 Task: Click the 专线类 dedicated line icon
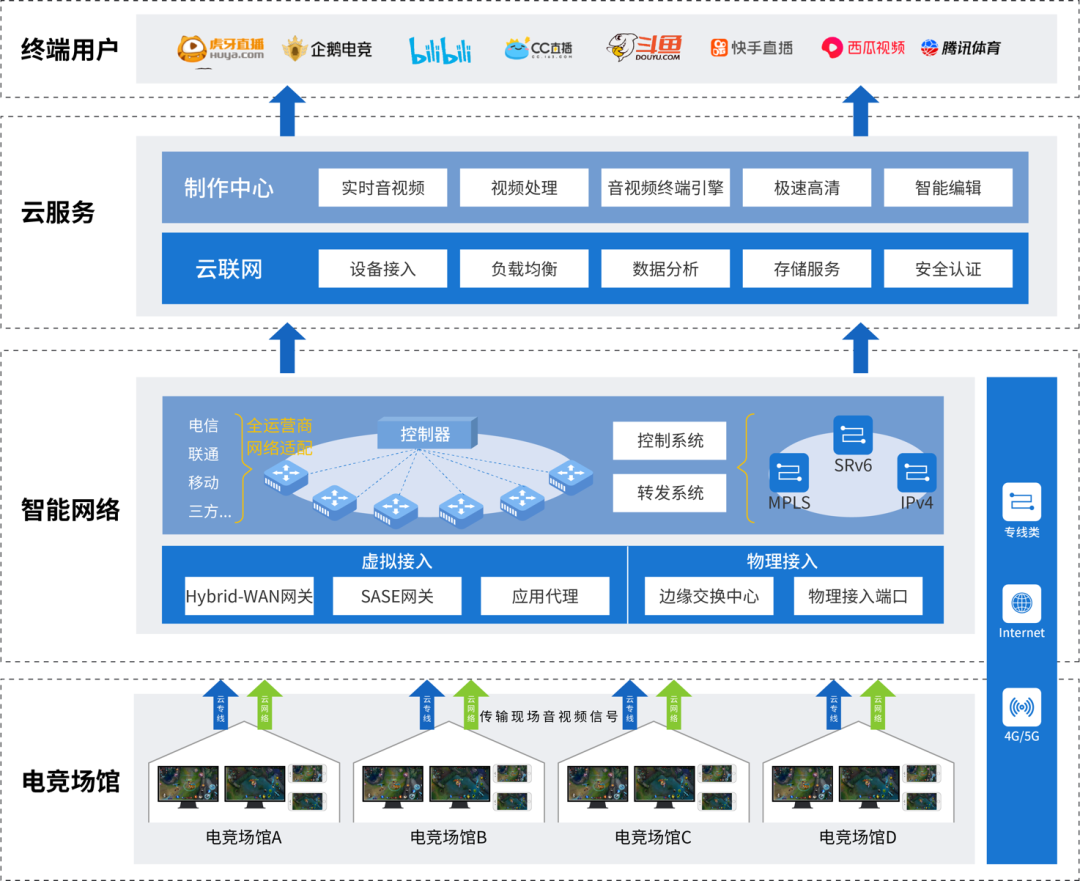click(x=1021, y=502)
